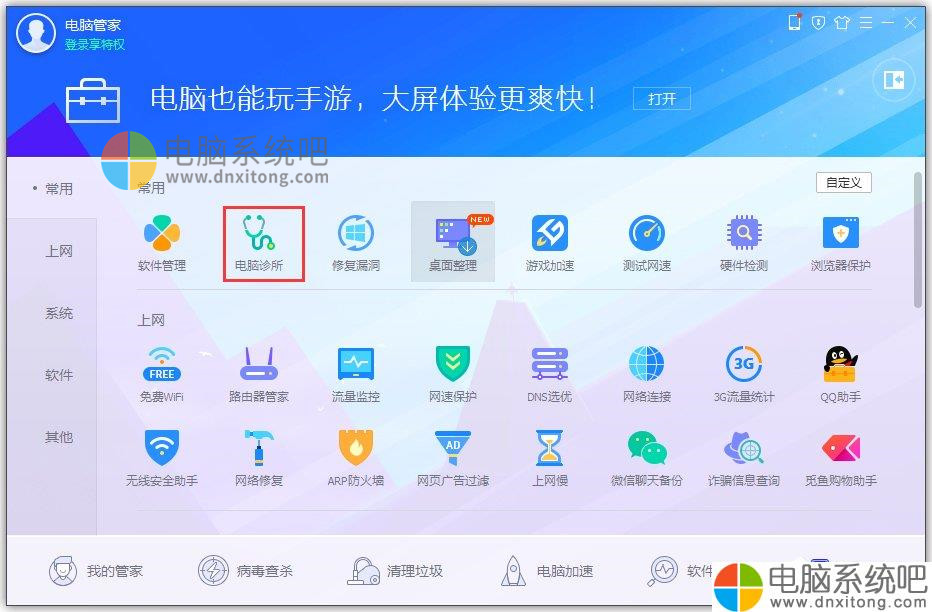Image resolution: width=932 pixels, height=612 pixels.
Task: Open the main menu hamburger icon
Action: (865, 23)
